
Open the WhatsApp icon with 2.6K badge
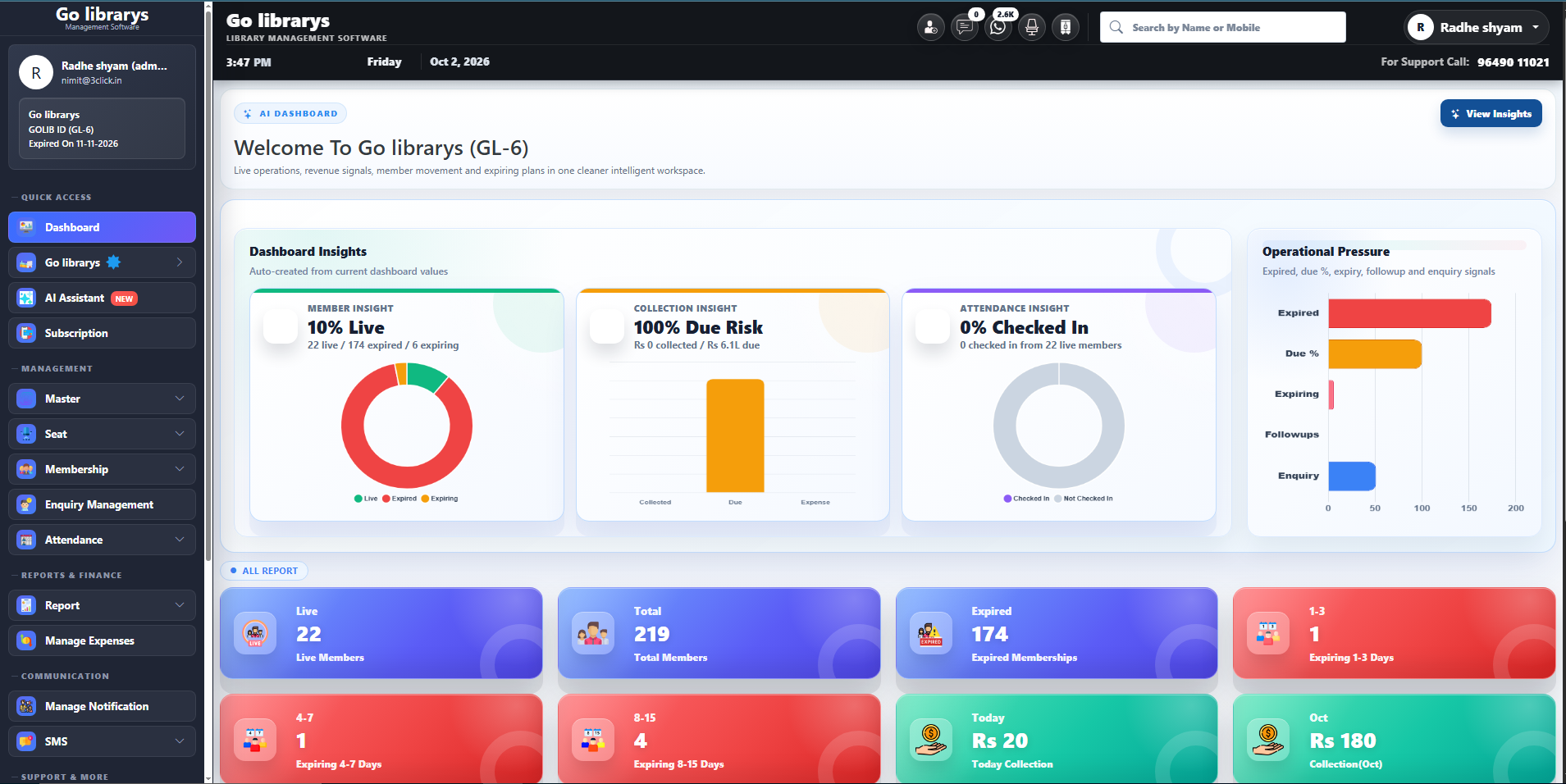[x=998, y=27]
